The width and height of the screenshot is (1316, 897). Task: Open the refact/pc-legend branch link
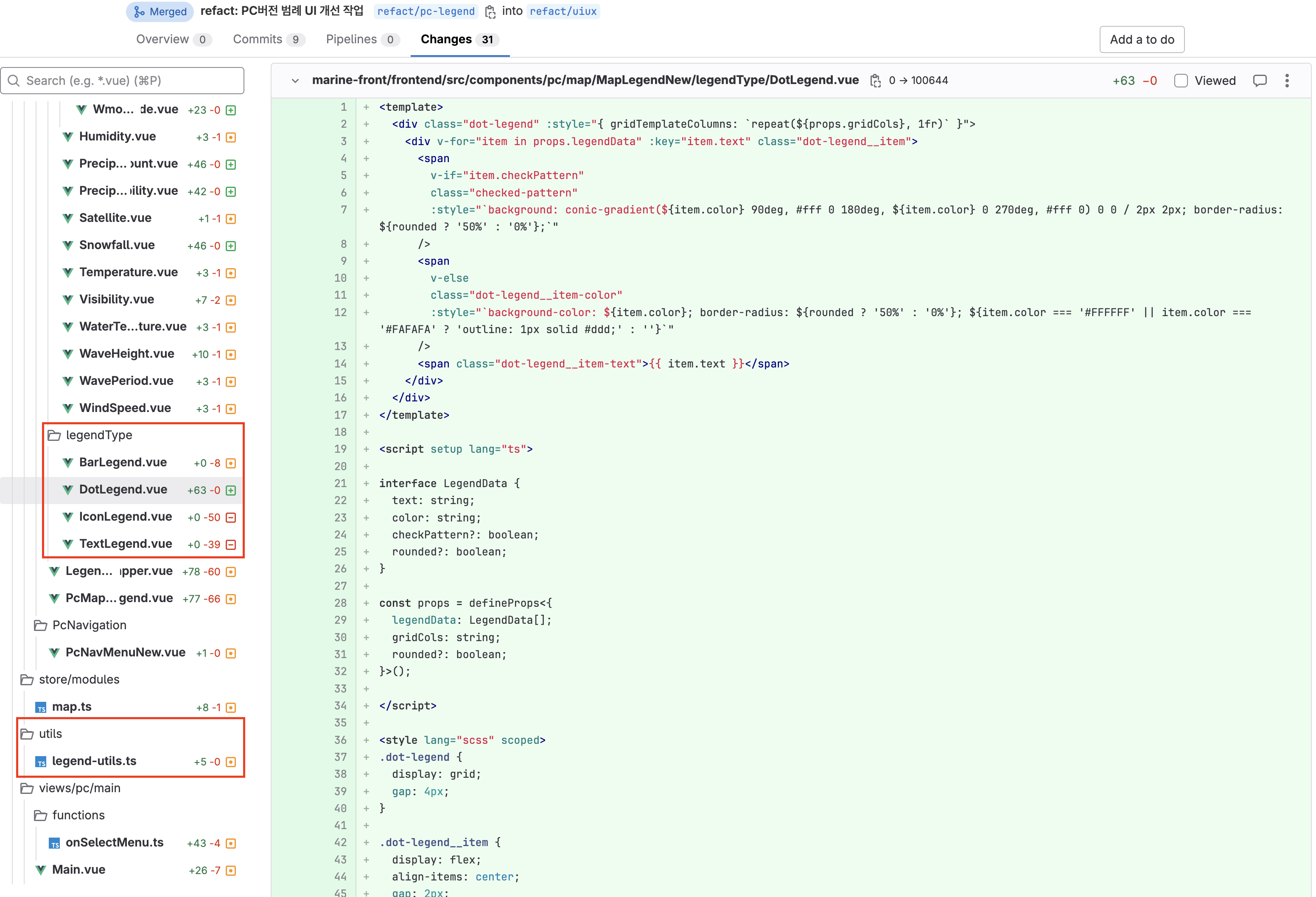[426, 11]
